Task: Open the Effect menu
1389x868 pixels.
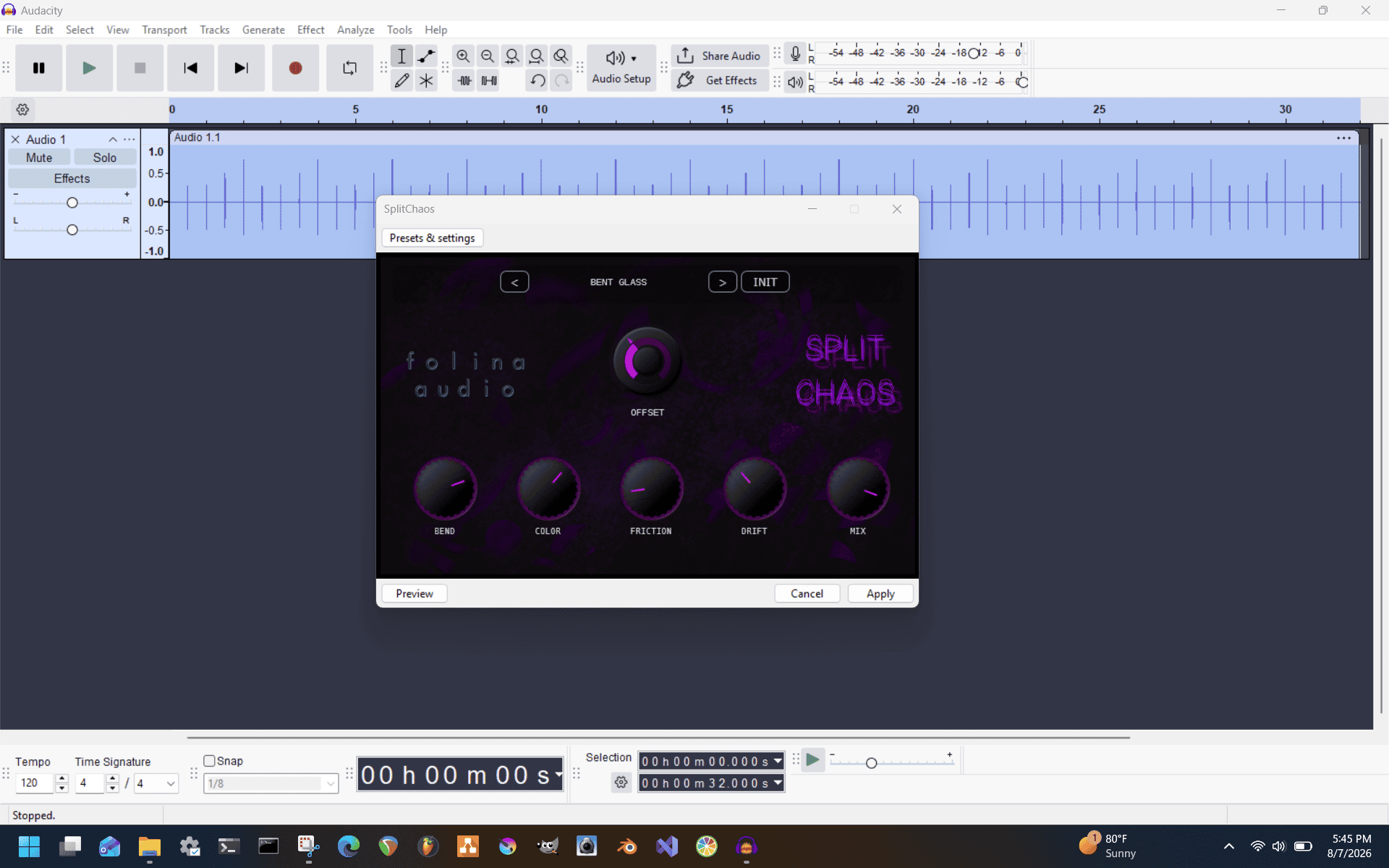Action: (310, 30)
